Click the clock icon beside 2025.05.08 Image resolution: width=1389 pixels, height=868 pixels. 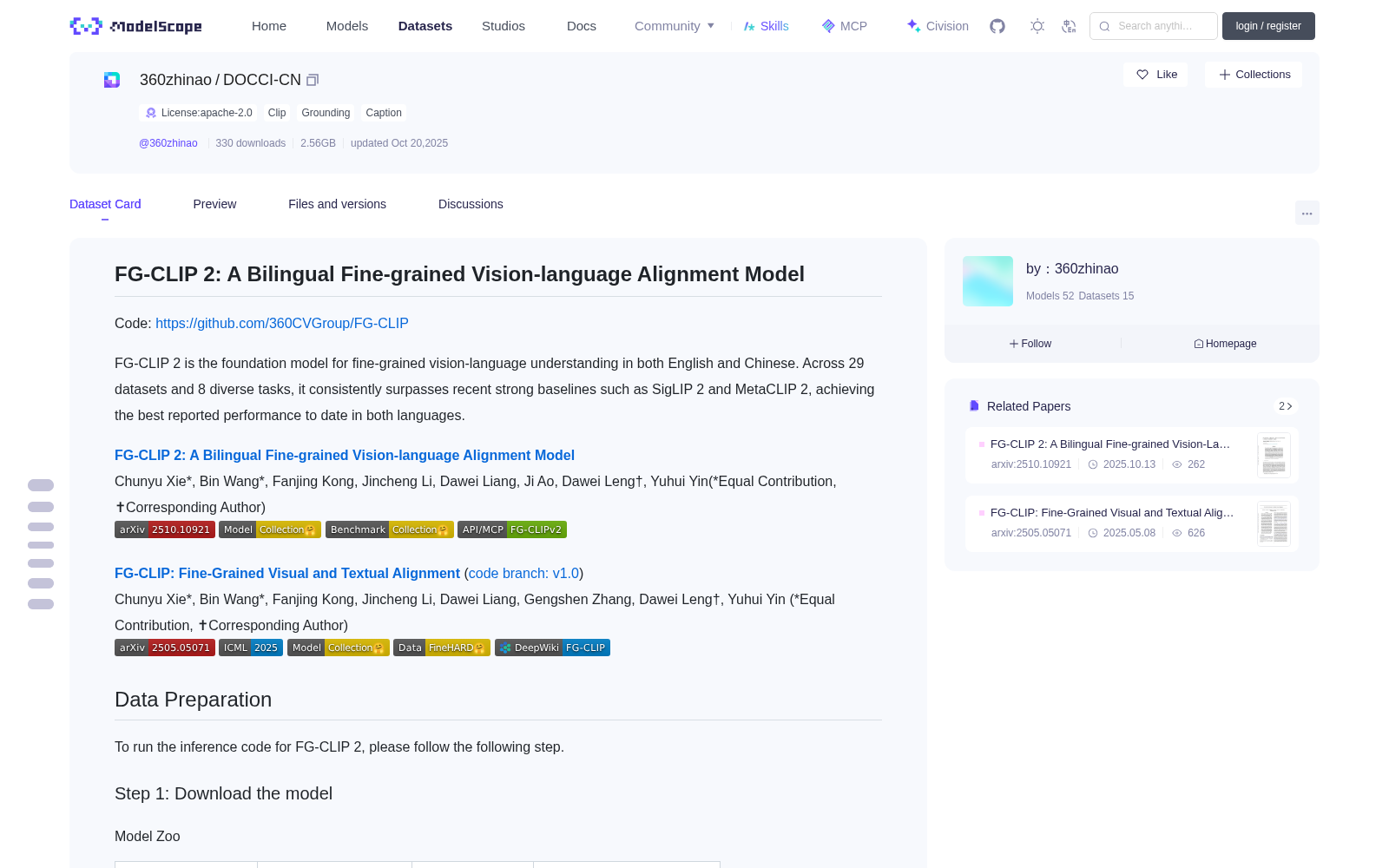point(1093,533)
